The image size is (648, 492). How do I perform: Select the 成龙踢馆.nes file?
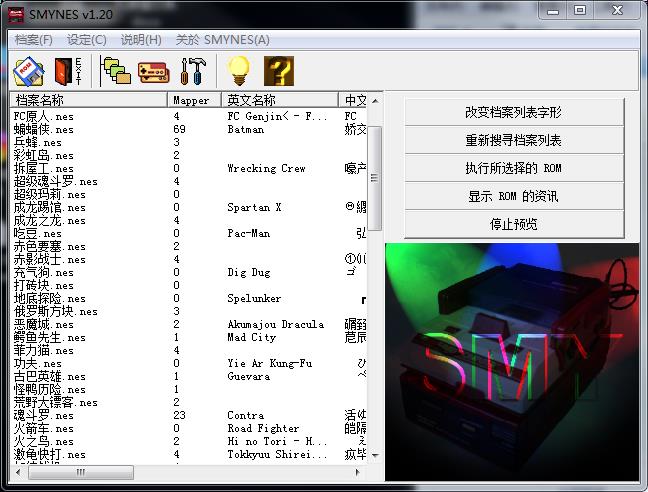50,207
